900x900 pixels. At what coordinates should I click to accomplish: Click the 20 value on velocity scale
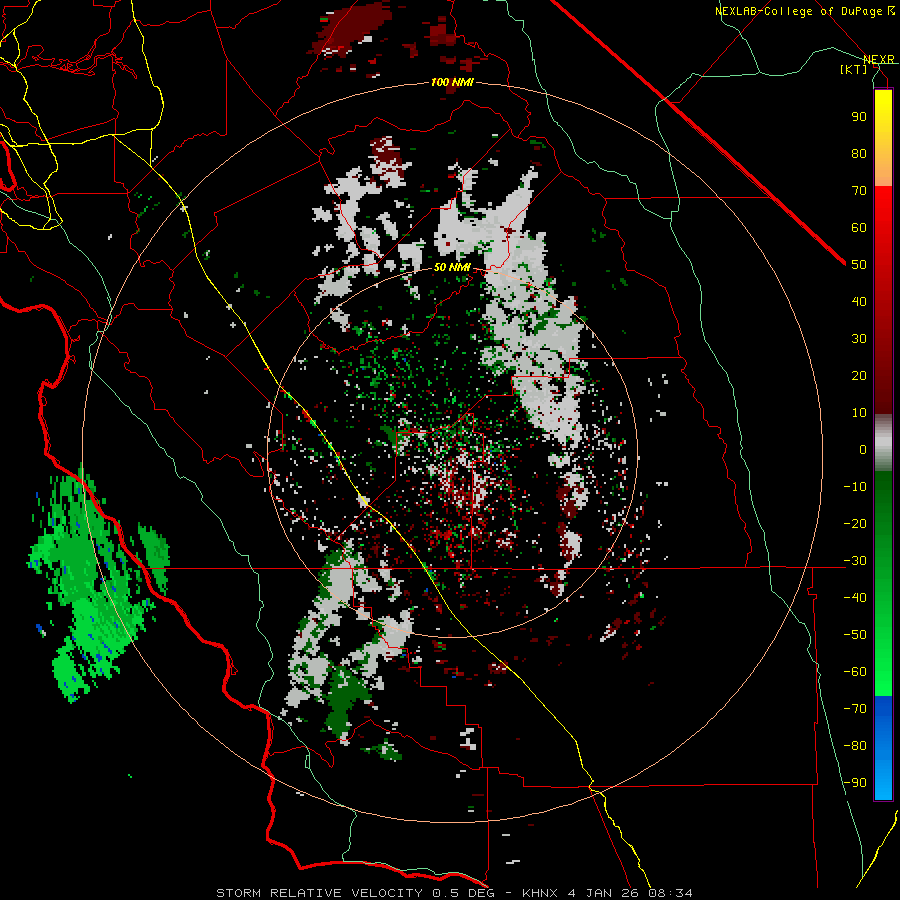tap(859, 375)
